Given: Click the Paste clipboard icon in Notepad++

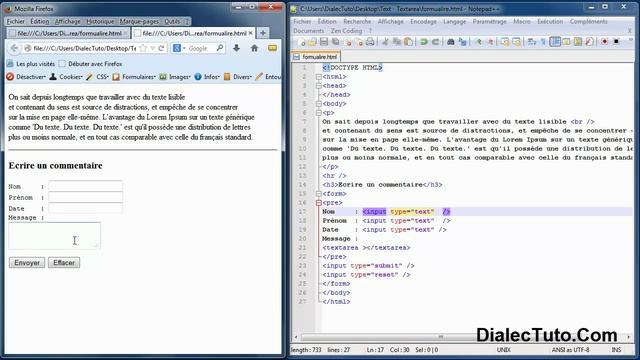Looking at the screenshot, I should pos(408,42).
